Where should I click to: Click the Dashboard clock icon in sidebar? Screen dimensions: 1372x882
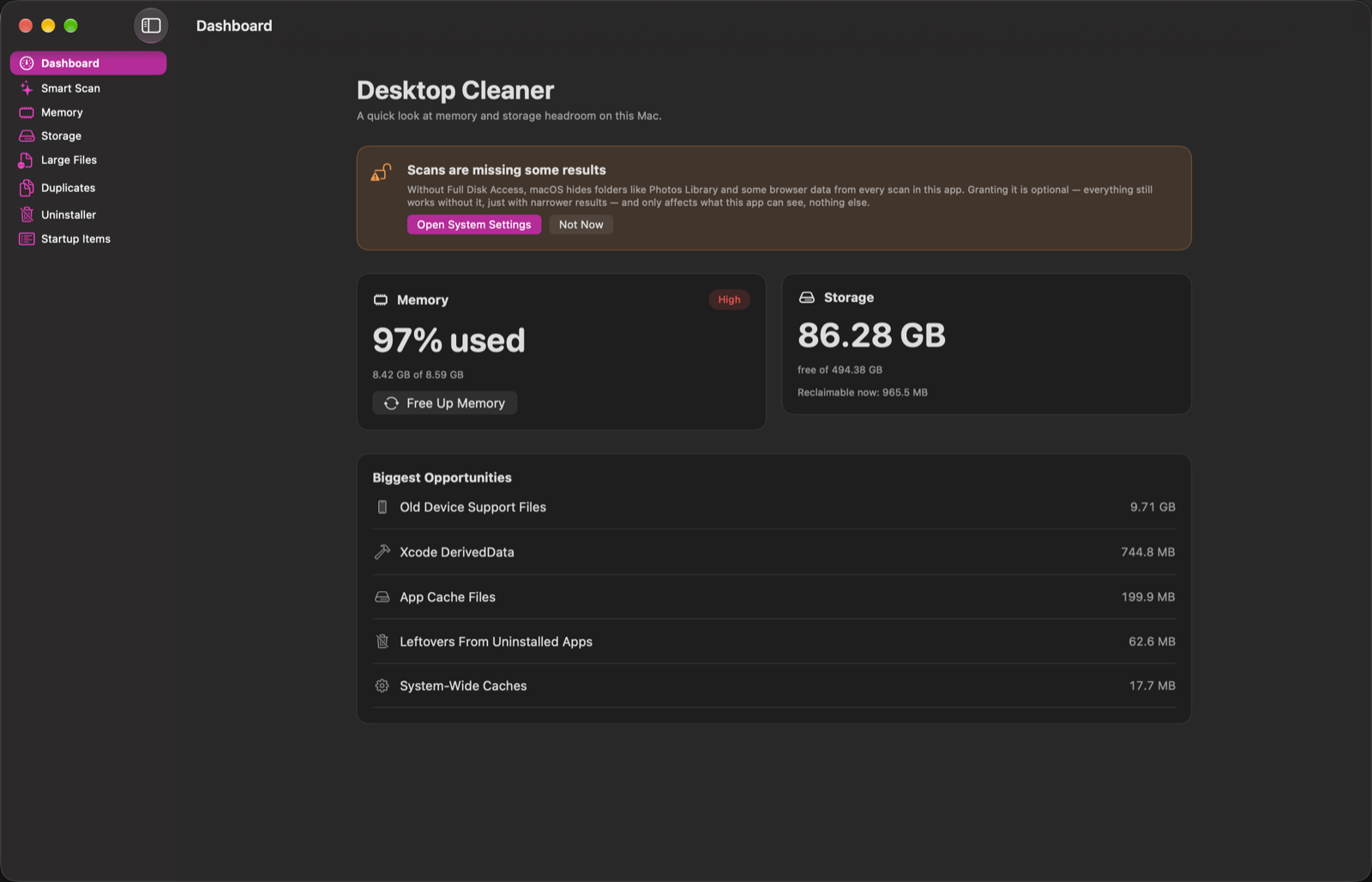[27, 63]
